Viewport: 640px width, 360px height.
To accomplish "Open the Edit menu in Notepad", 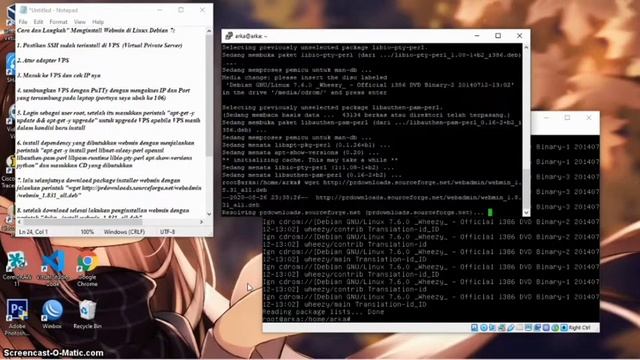I will (x=38, y=22).
